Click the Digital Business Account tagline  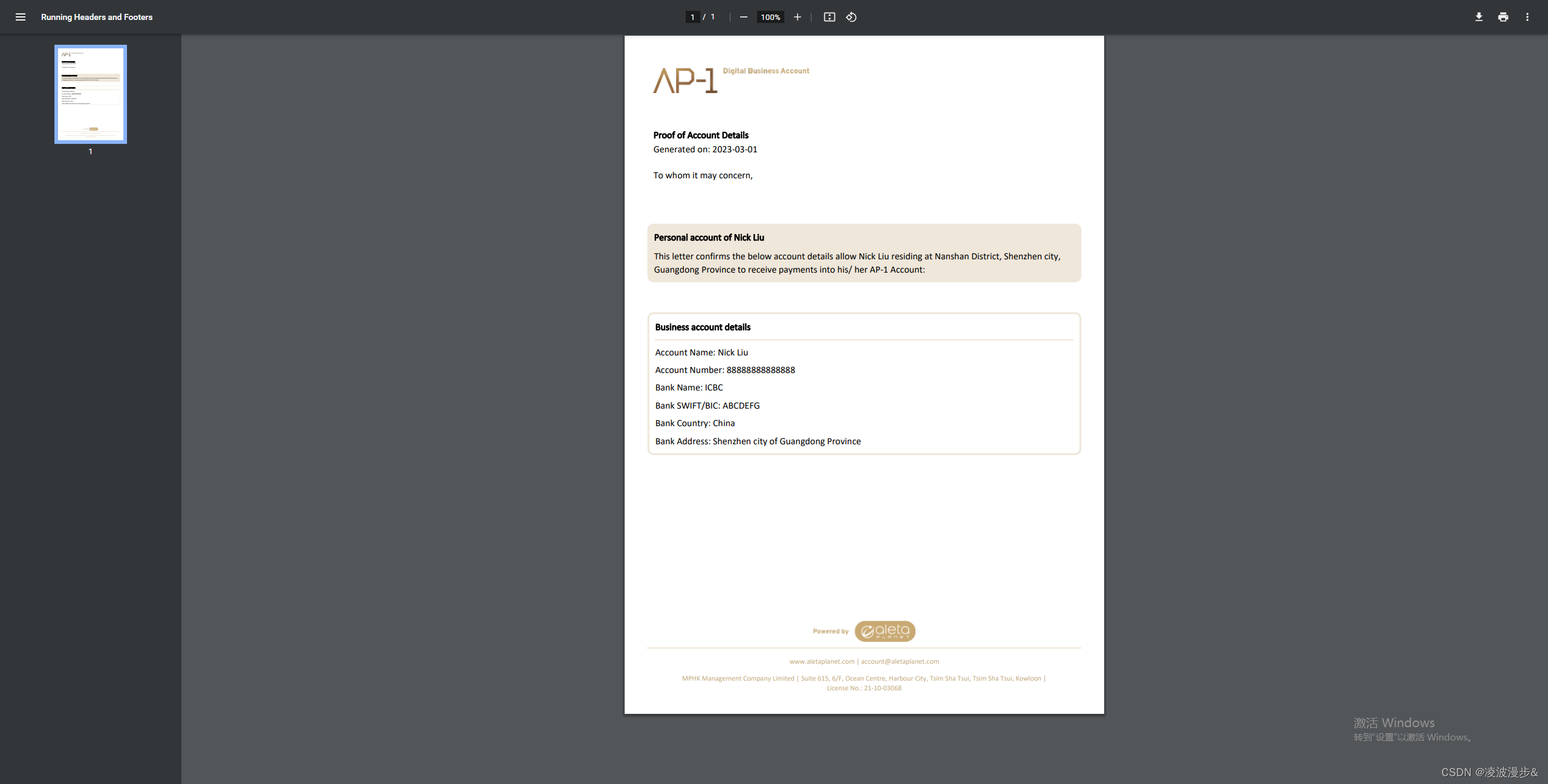(x=766, y=71)
